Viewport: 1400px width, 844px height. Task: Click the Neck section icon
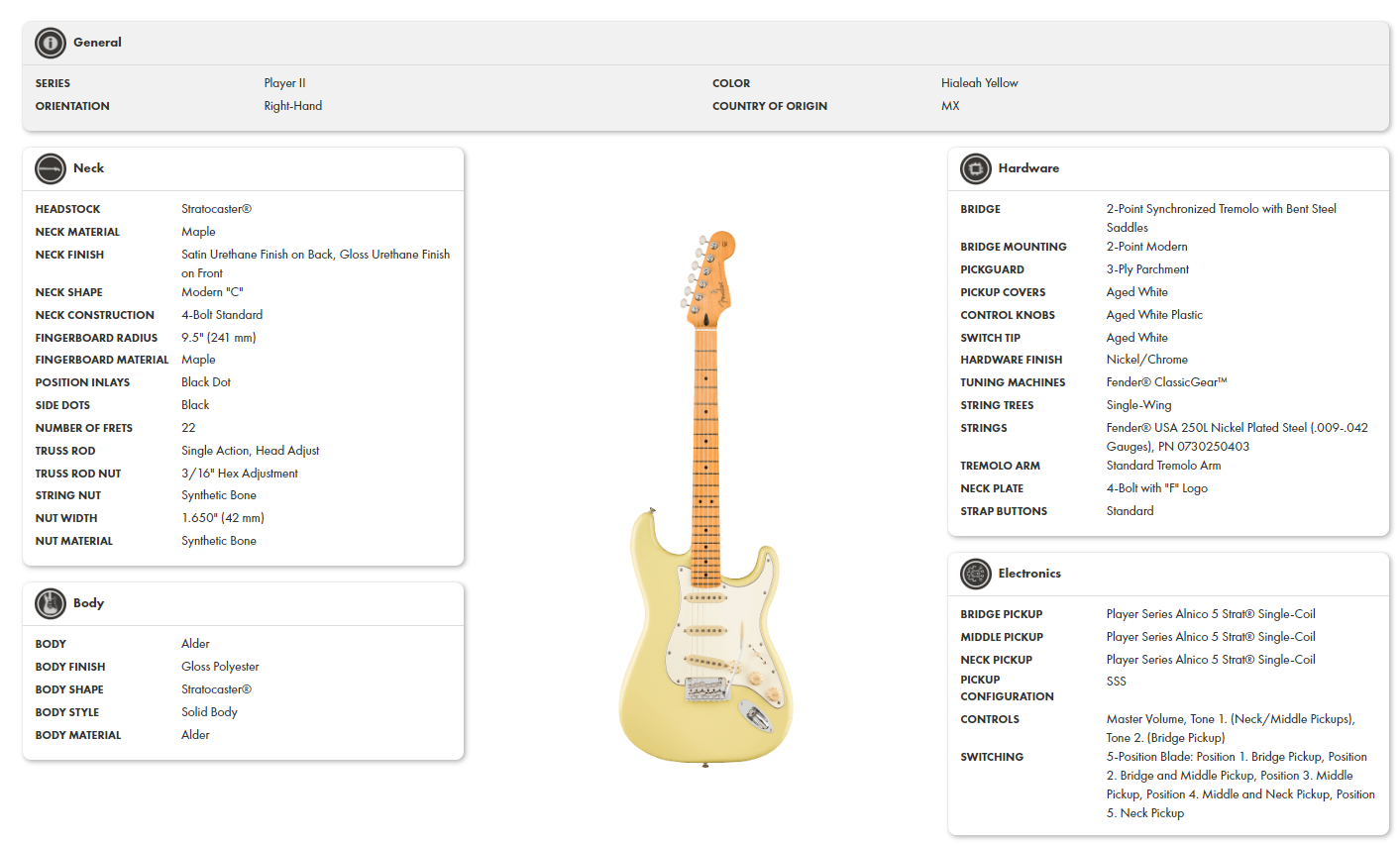coord(51,168)
